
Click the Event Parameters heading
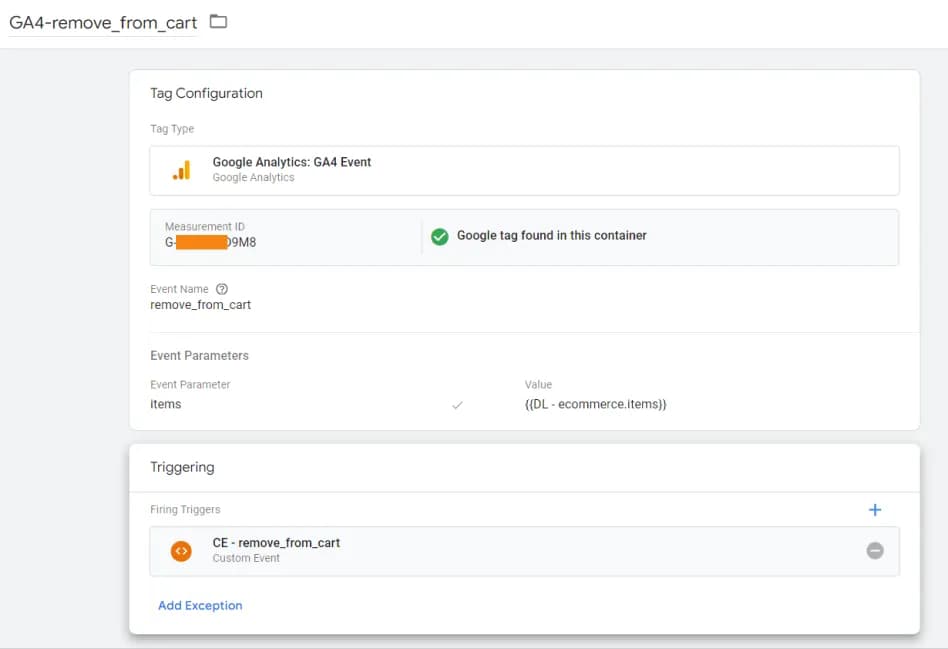click(199, 356)
